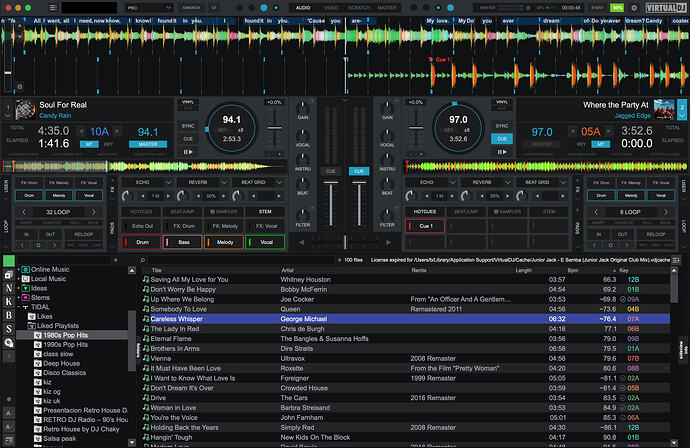690x448 pixels.
Task: Toggle the left deck Vocal stem pad
Action: (x=265, y=242)
